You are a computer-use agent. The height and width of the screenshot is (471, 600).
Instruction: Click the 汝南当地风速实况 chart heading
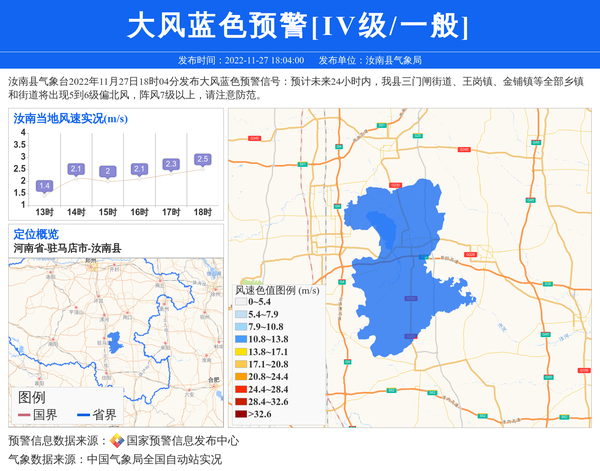(x=69, y=118)
